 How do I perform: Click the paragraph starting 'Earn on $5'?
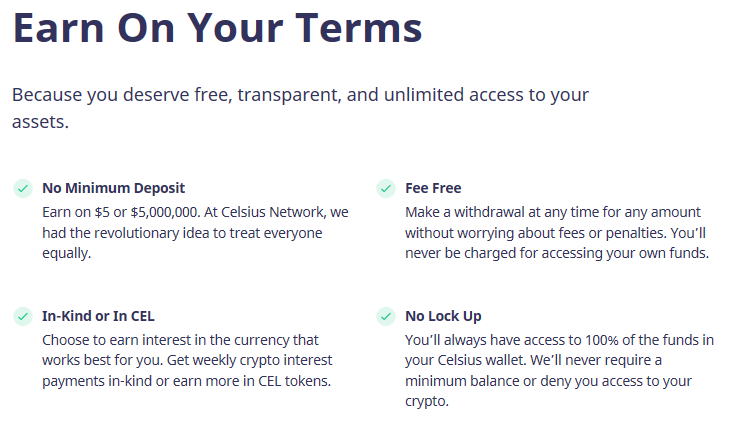195,233
